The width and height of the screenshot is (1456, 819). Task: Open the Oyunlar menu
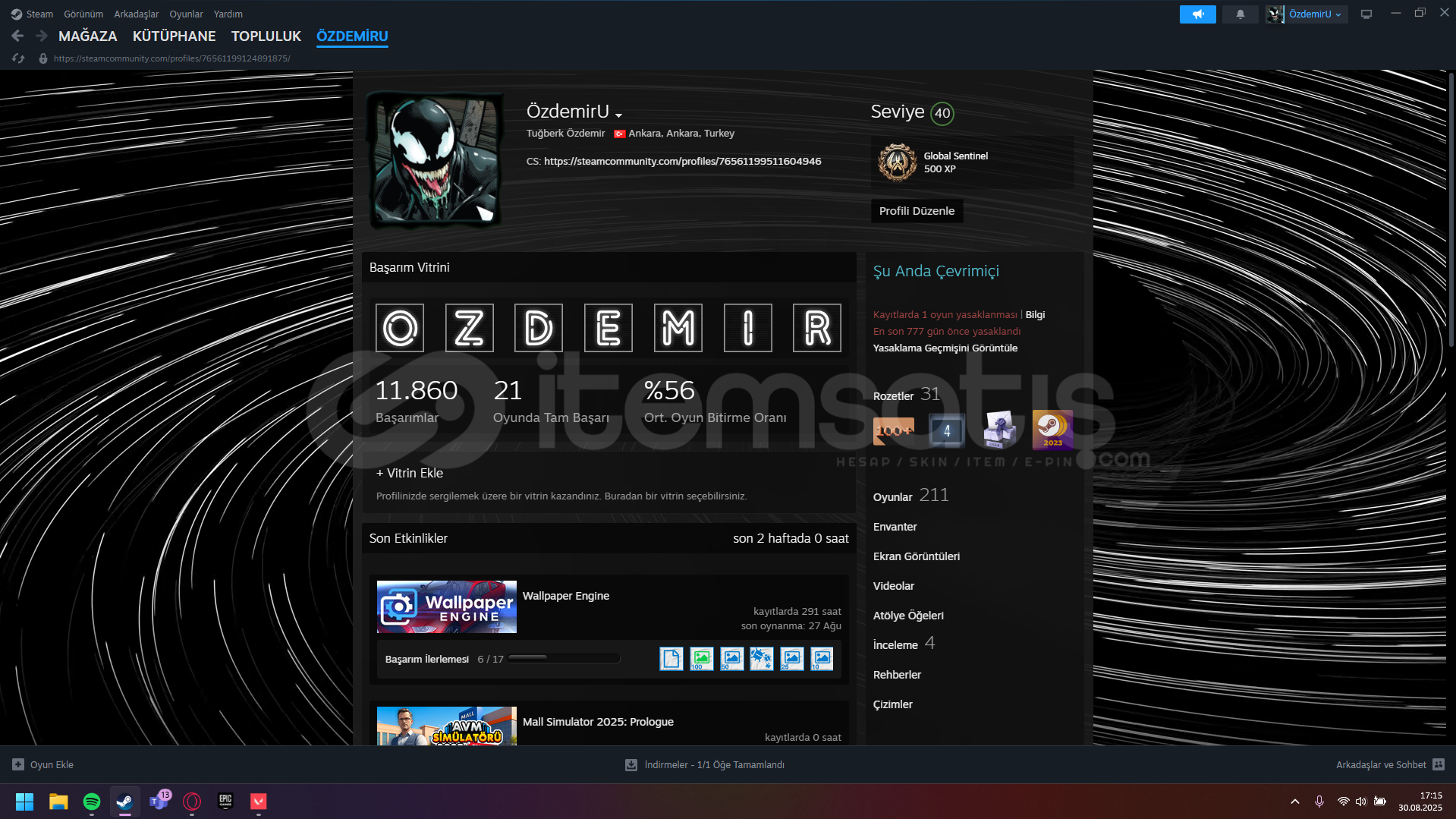pos(186,14)
